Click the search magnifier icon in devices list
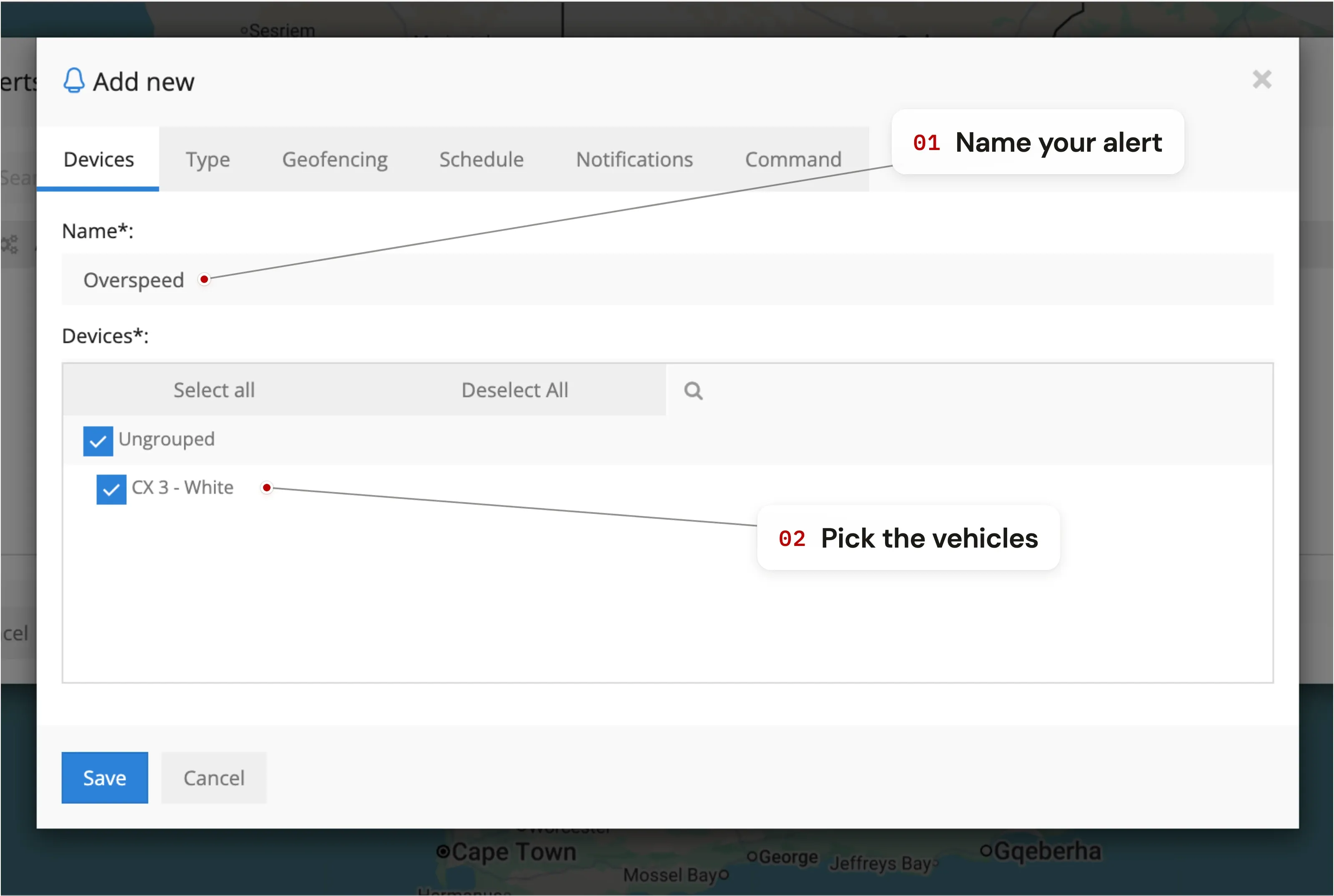Image resolution: width=1334 pixels, height=896 pixels. point(693,391)
